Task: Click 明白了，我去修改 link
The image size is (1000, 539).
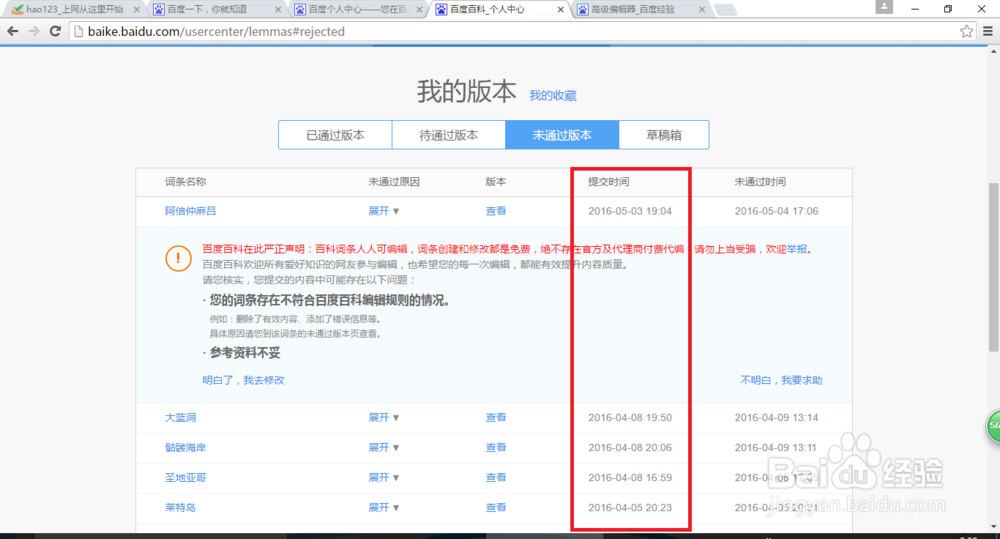Action: [x=243, y=380]
